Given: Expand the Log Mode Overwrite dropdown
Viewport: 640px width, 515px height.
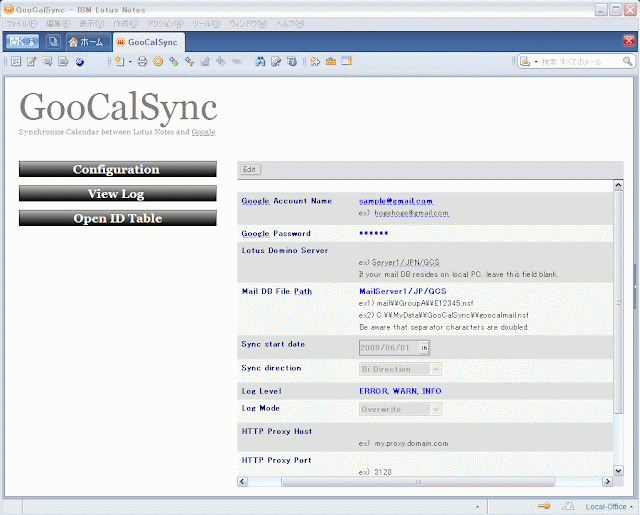Looking at the screenshot, I should [x=436, y=409].
